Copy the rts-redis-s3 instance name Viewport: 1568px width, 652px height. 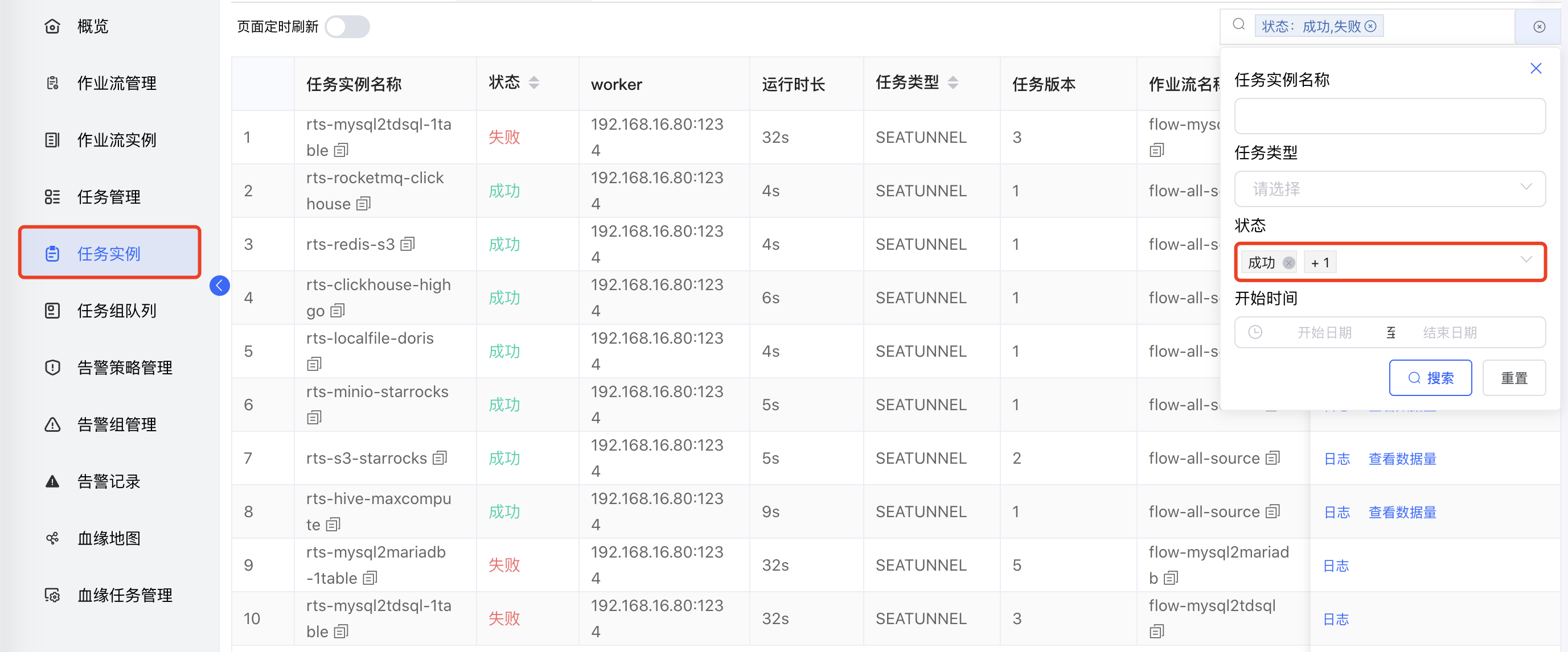(x=409, y=245)
